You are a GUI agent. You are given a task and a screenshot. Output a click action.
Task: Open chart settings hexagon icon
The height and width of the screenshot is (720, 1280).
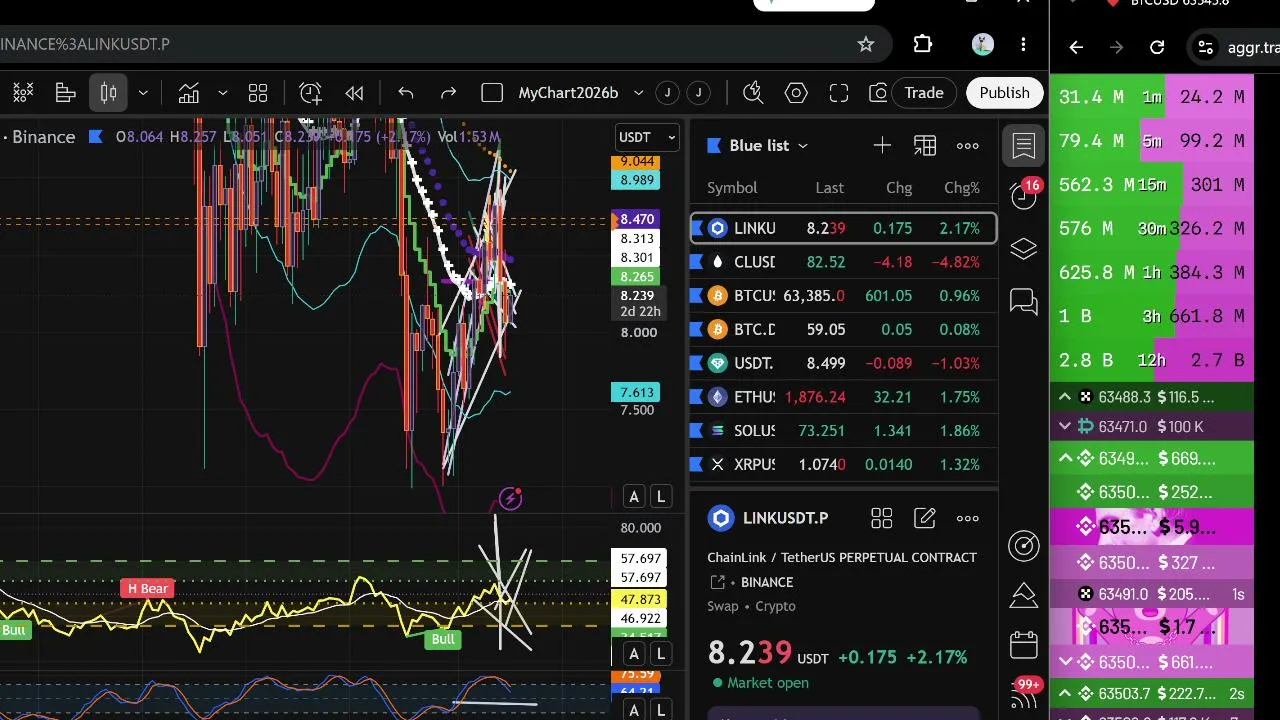796,93
